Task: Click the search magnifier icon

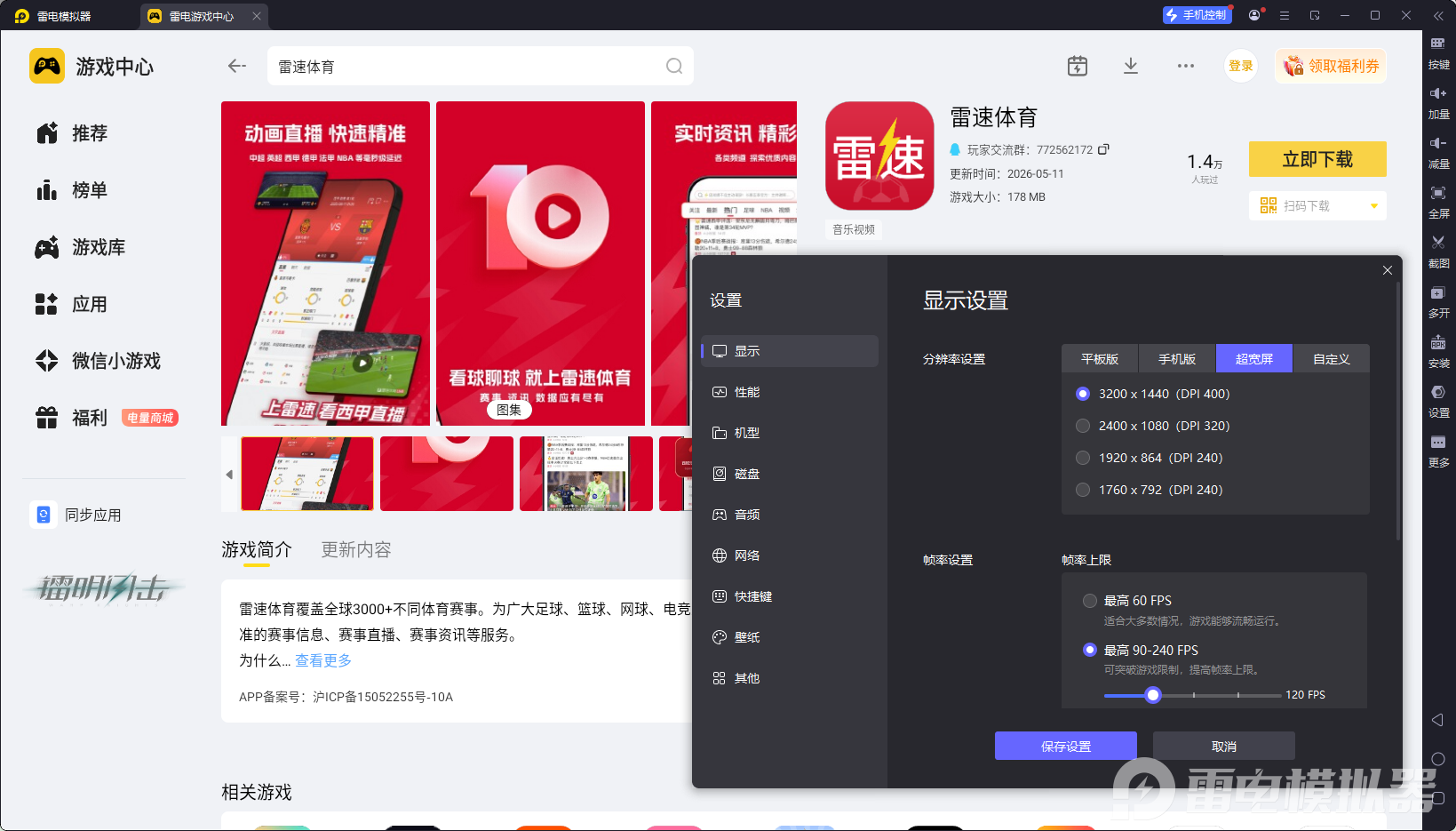Action: pyautogui.click(x=674, y=66)
